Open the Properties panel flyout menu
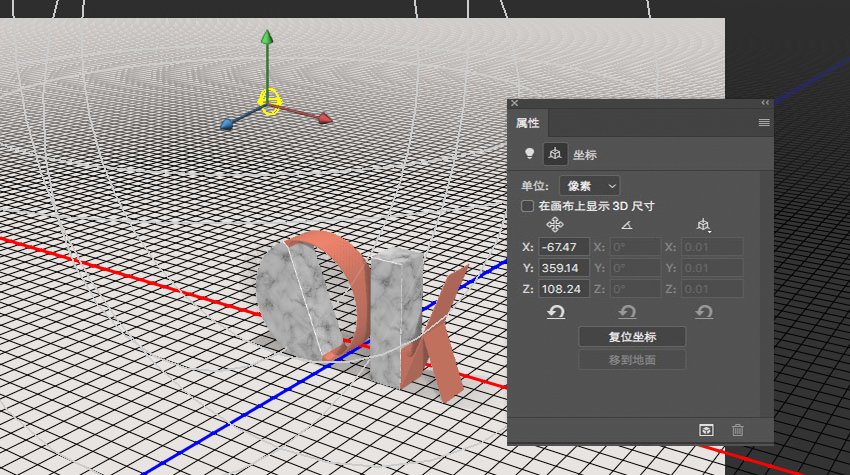Viewport: 850px width, 475px height. (x=764, y=123)
